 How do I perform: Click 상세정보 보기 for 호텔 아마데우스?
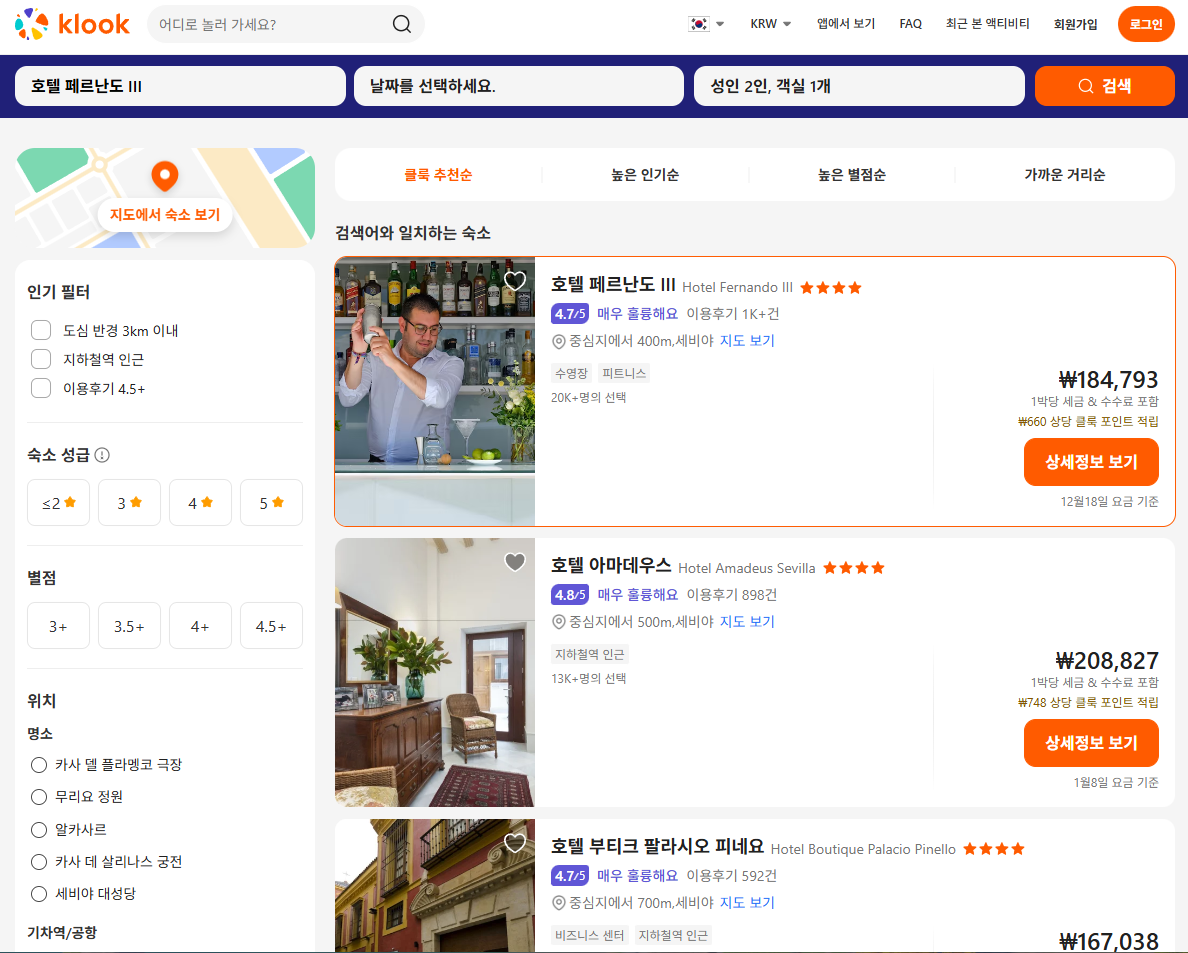point(1091,743)
